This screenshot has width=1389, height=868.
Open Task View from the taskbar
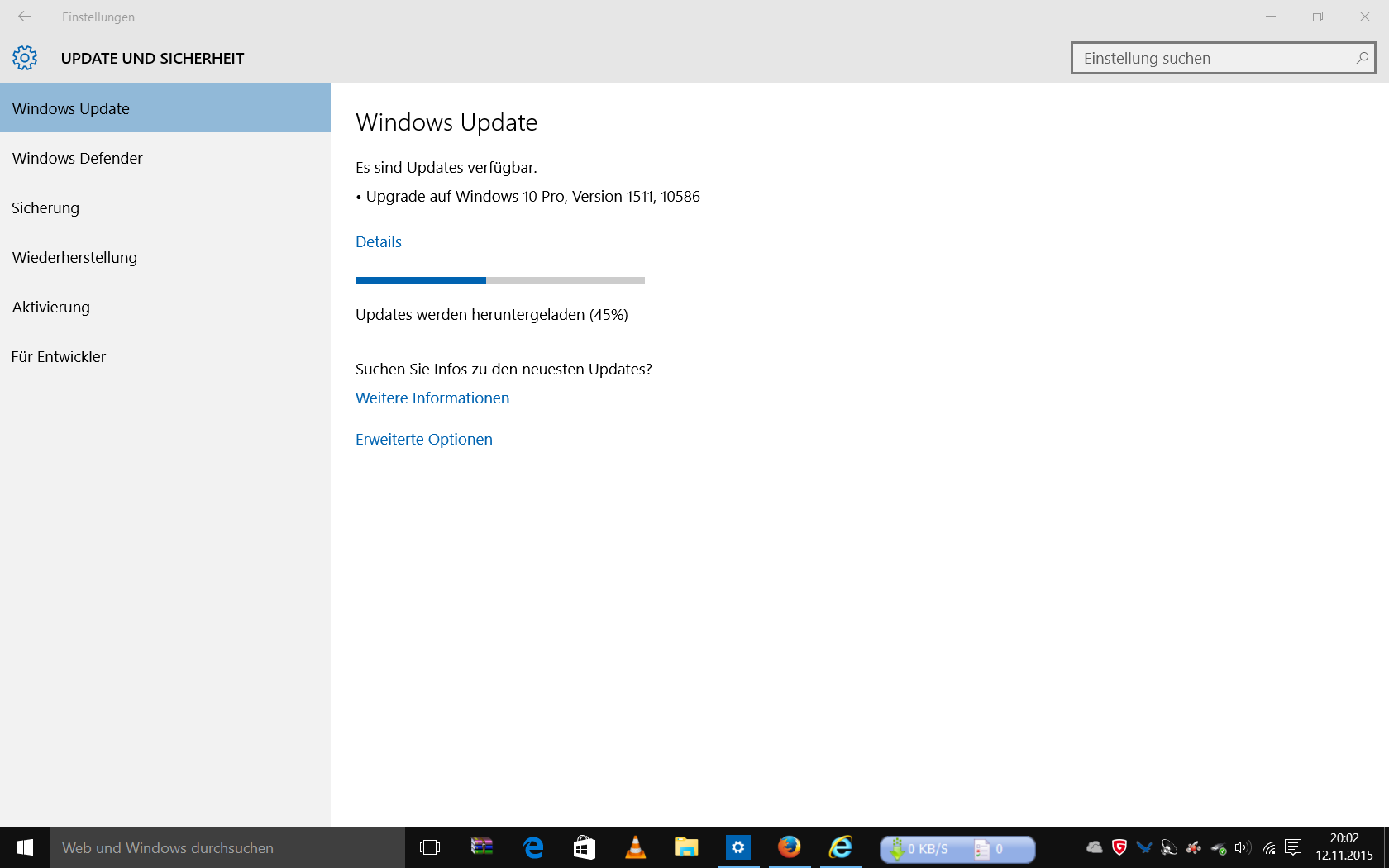coord(430,847)
